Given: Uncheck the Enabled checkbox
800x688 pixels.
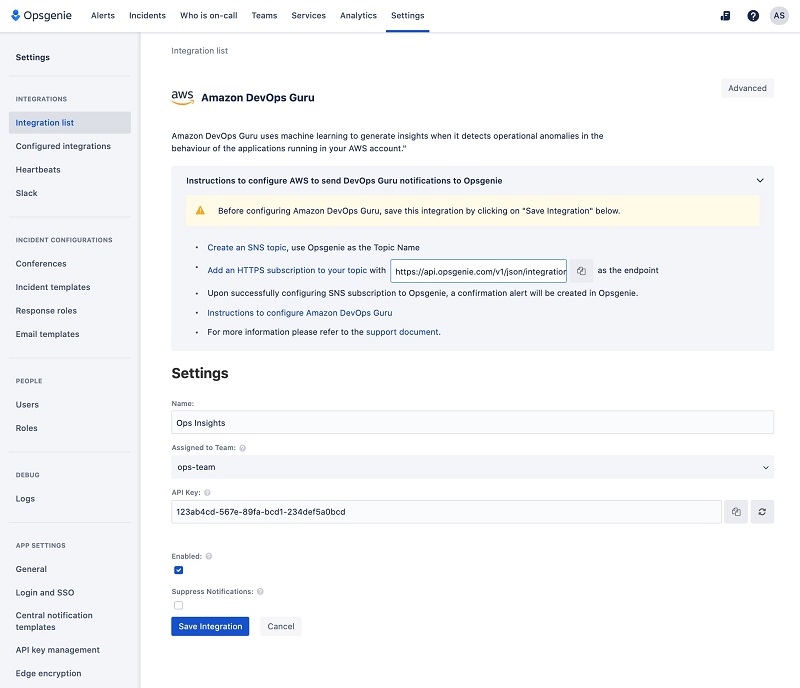Looking at the screenshot, I should [178, 570].
